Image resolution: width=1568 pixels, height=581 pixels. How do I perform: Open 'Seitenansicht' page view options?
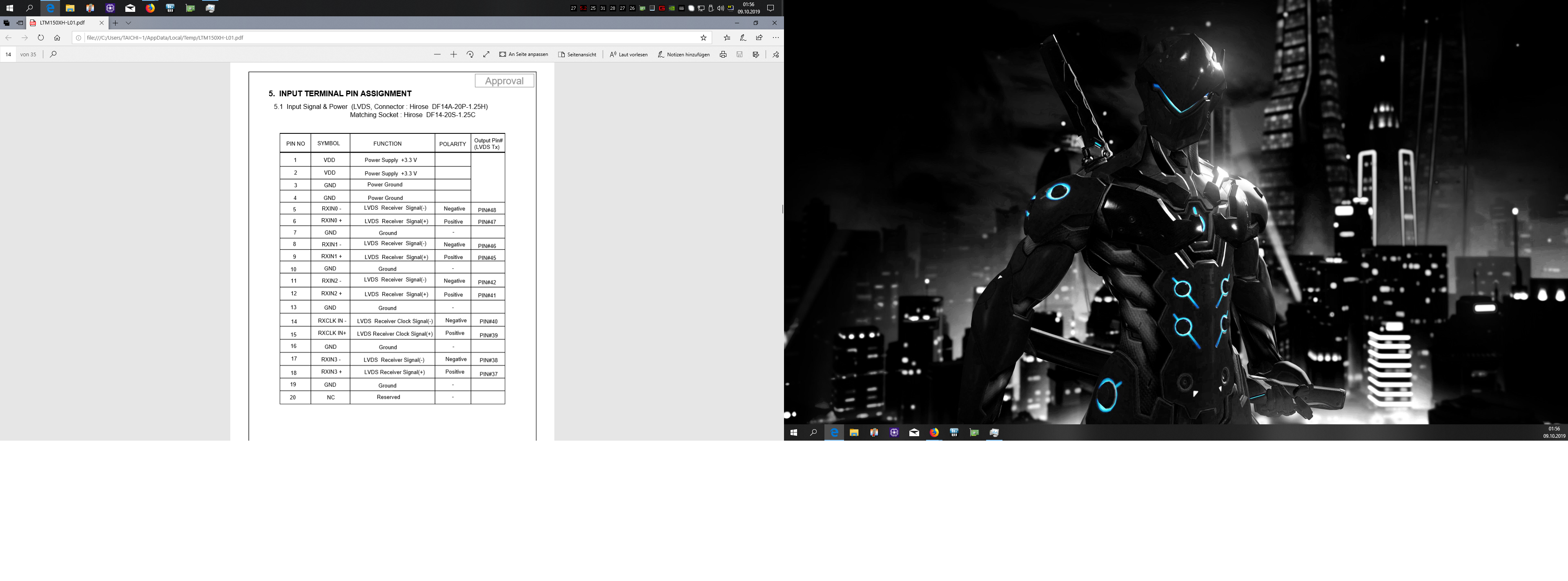(577, 54)
